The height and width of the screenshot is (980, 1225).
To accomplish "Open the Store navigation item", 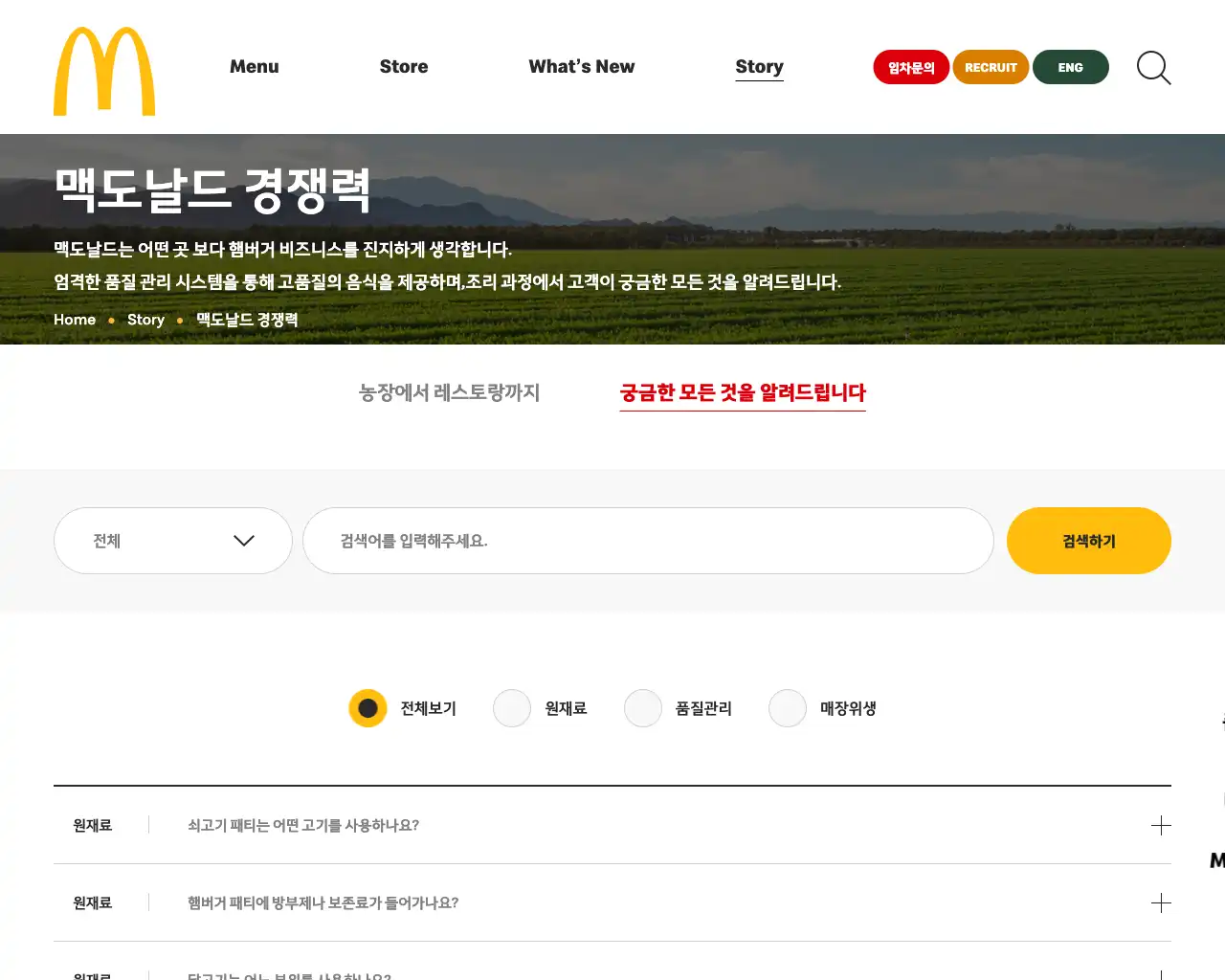I will coord(404,67).
